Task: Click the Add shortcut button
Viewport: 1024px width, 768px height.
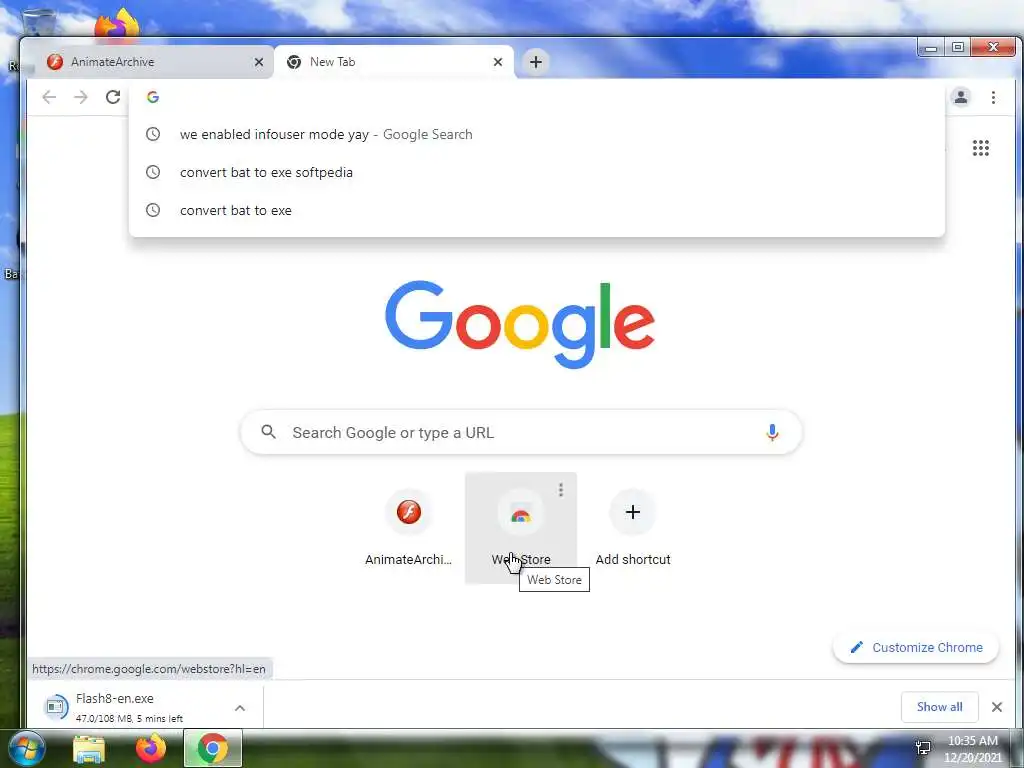Action: pos(632,528)
